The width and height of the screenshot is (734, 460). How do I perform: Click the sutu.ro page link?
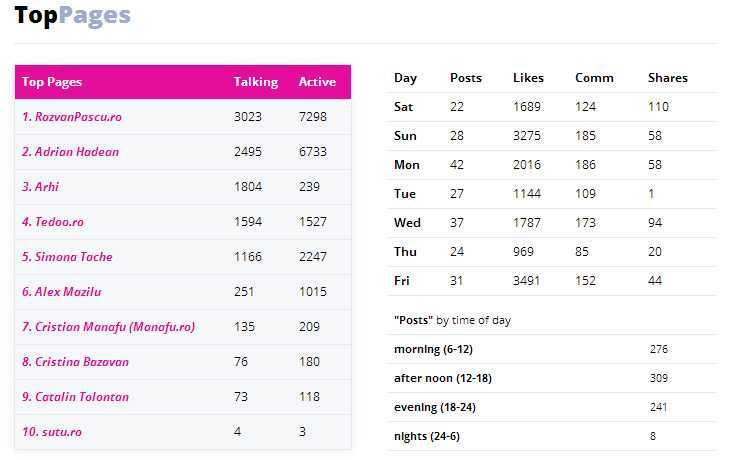[52, 432]
